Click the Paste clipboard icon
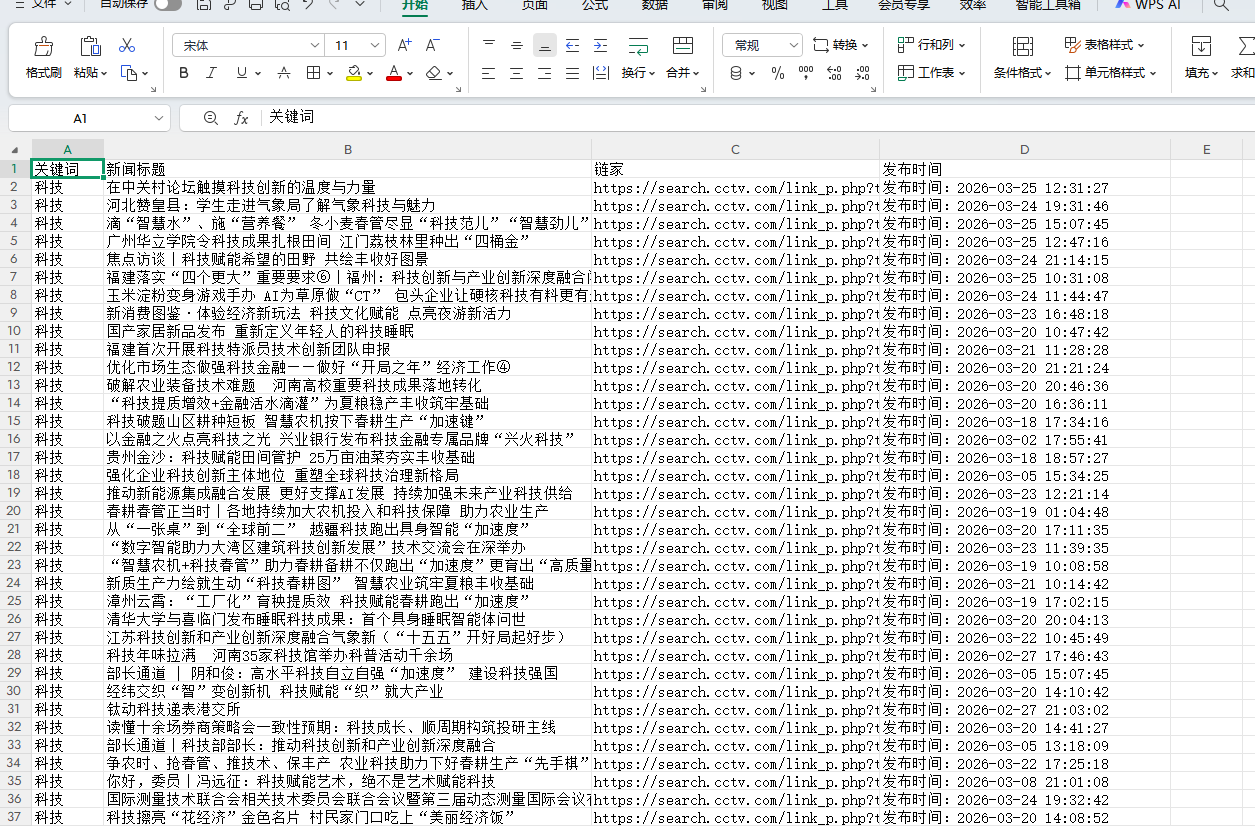Viewport: 1255px width, 826px height. [x=90, y=46]
